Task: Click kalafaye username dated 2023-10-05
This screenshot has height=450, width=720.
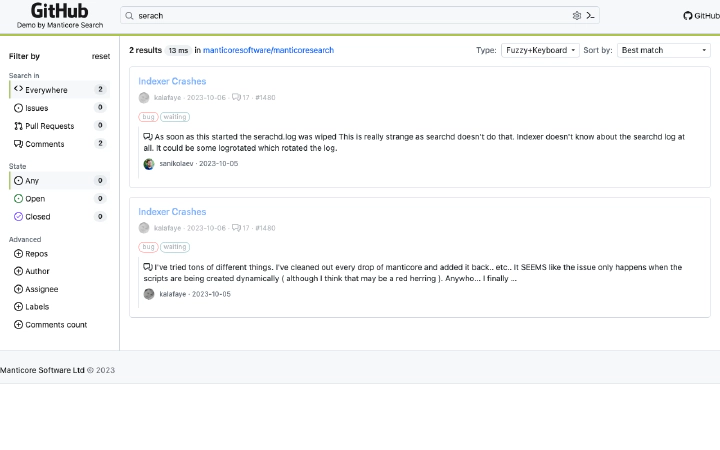Action: pyautogui.click(x=173, y=294)
